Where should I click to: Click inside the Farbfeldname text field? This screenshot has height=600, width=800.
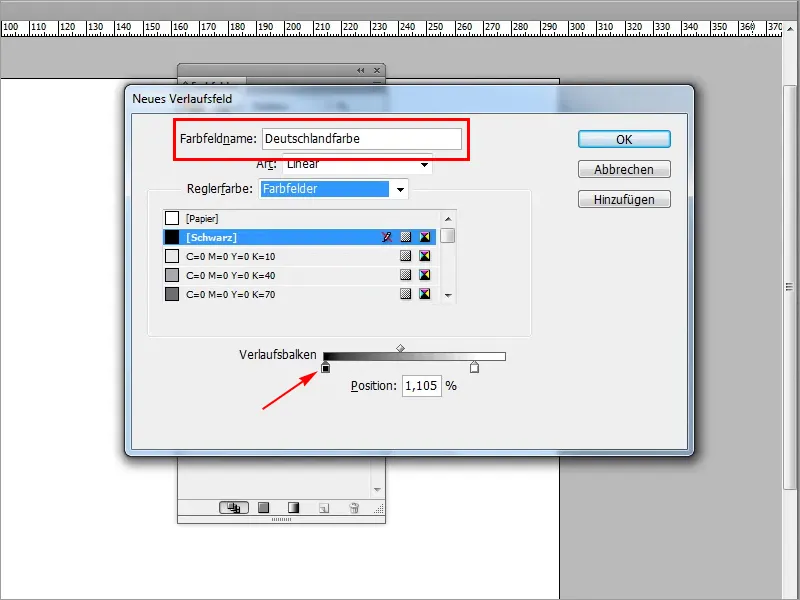pyautogui.click(x=360, y=139)
